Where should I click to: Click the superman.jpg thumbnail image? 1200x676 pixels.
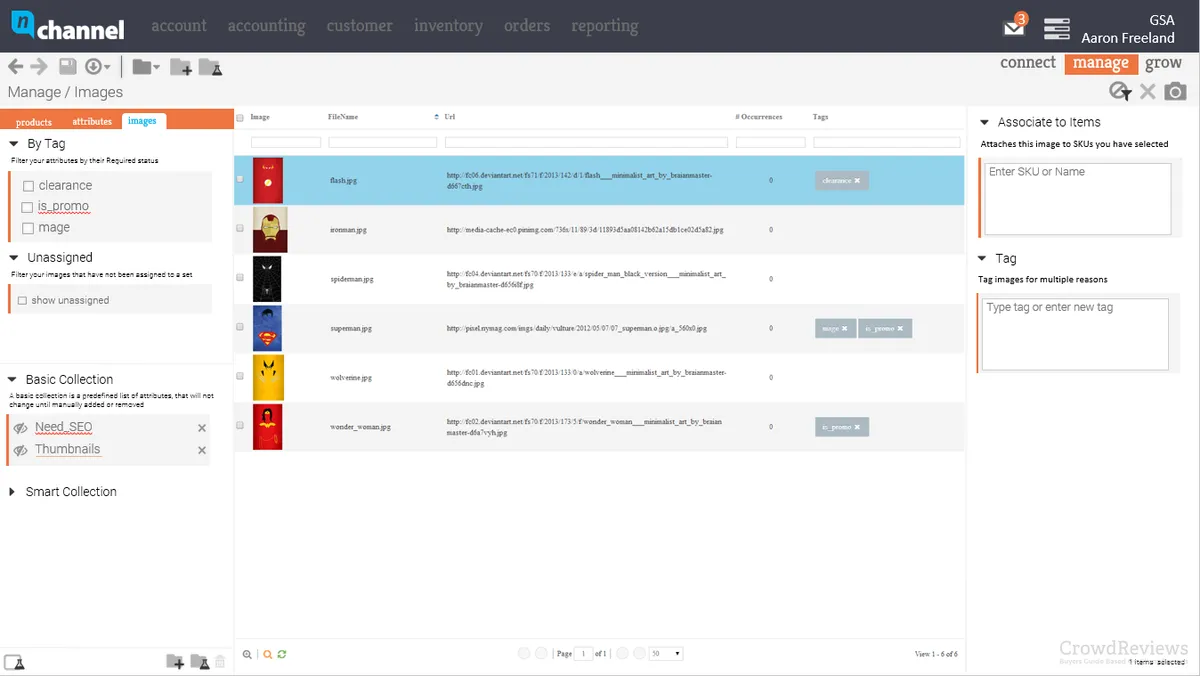(x=267, y=328)
